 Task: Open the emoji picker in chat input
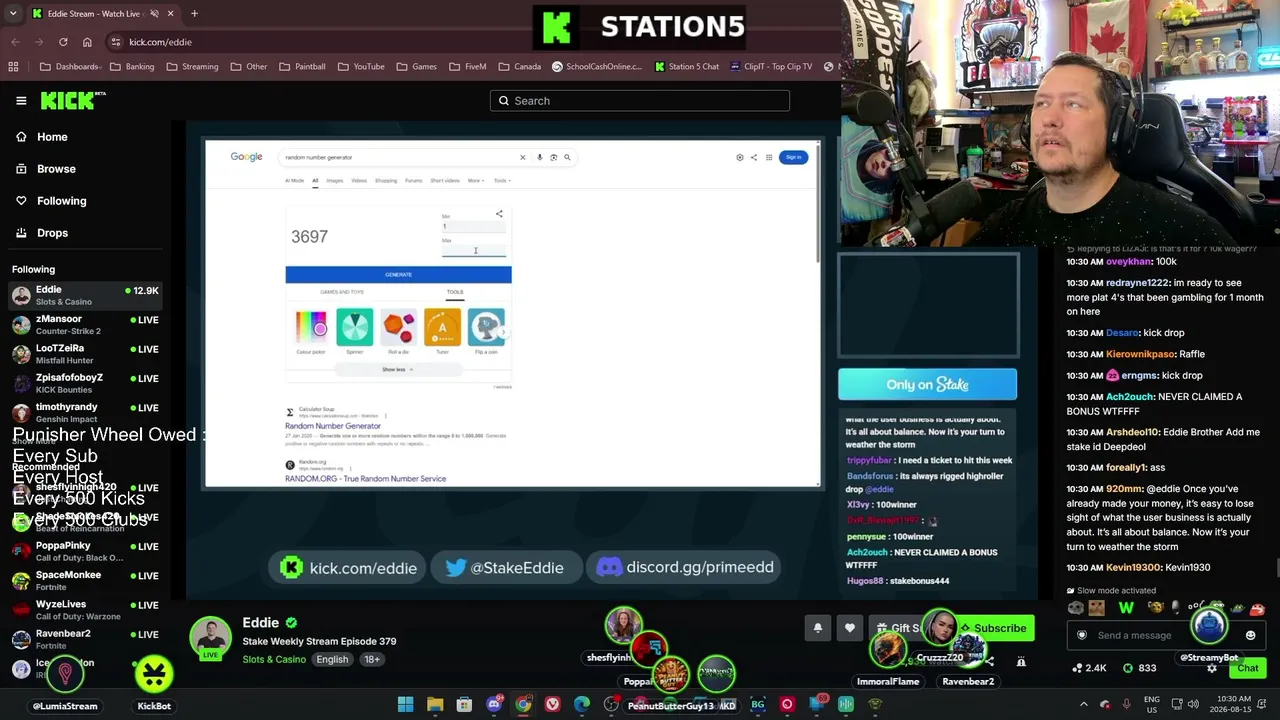[1250, 635]
